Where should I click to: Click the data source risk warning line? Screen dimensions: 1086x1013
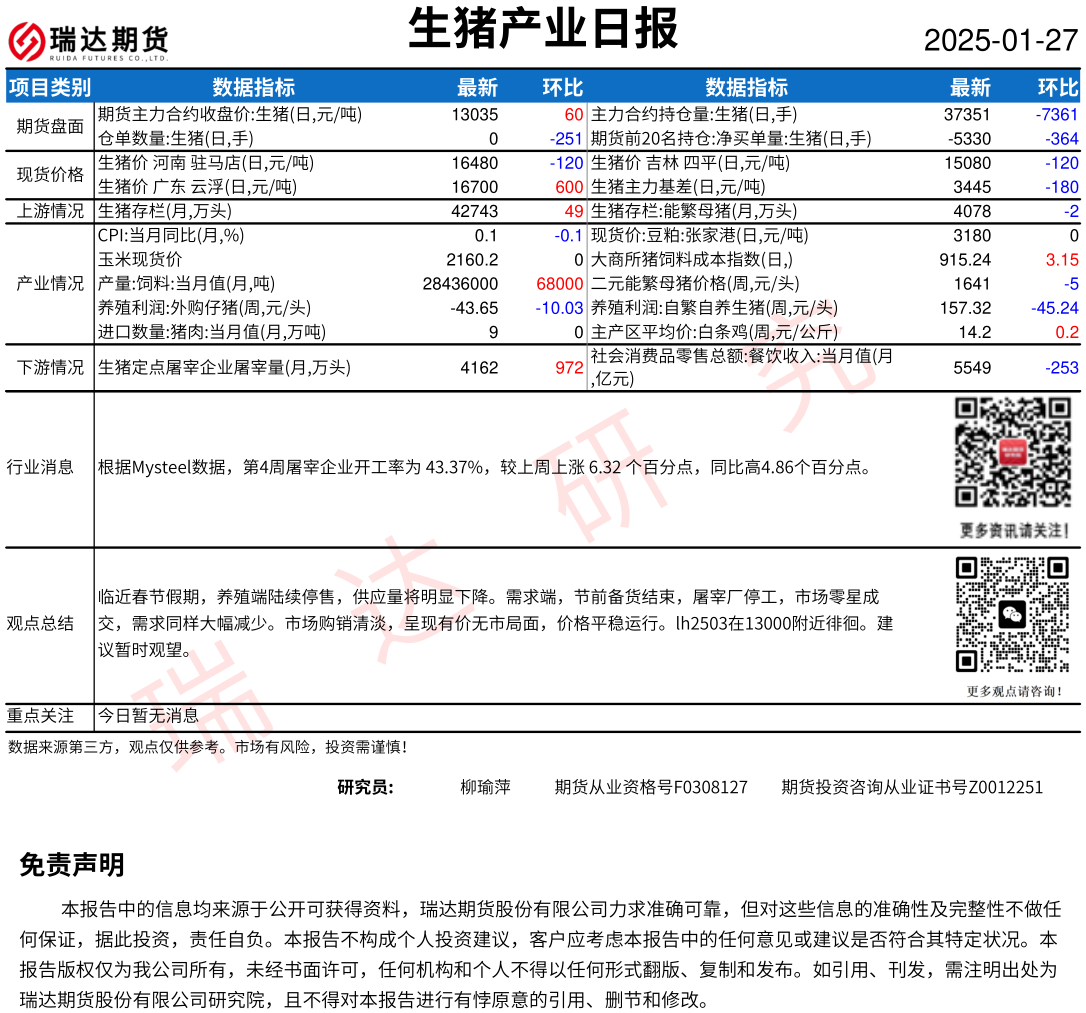[x=207, y=747]
